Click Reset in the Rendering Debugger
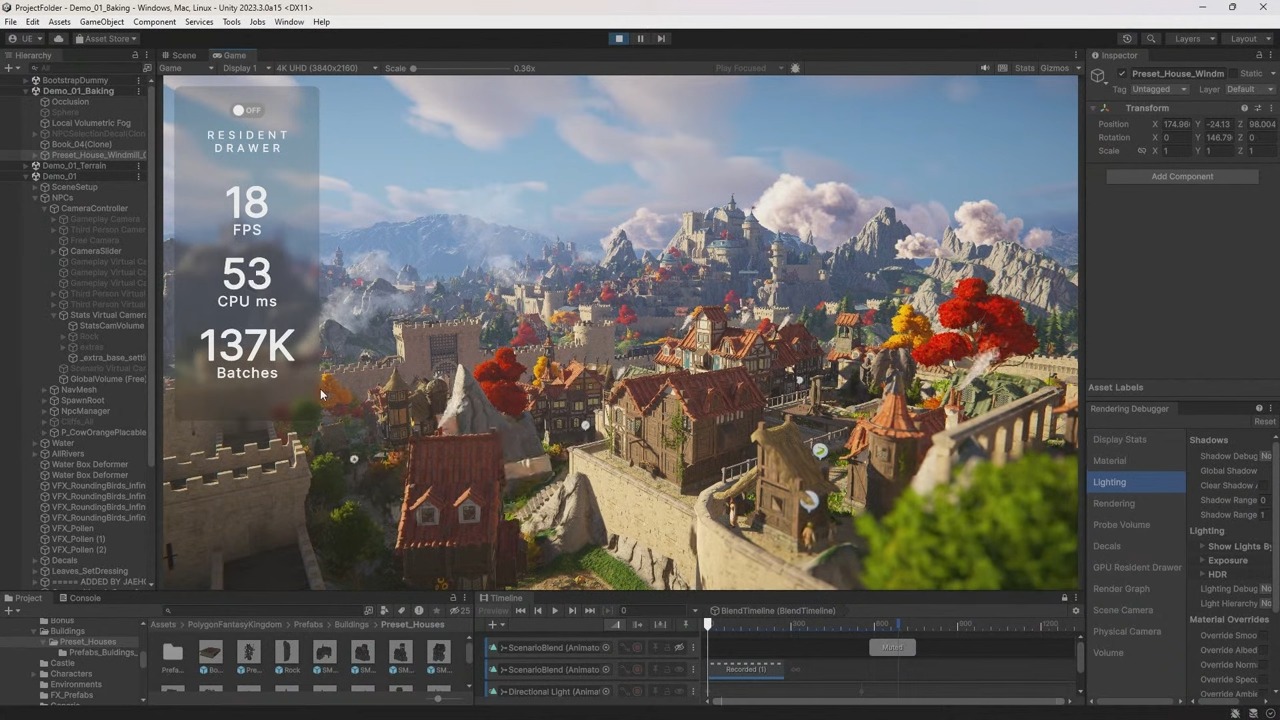The width and height of the screenshot is (1280, 720). pos(1264,421)
